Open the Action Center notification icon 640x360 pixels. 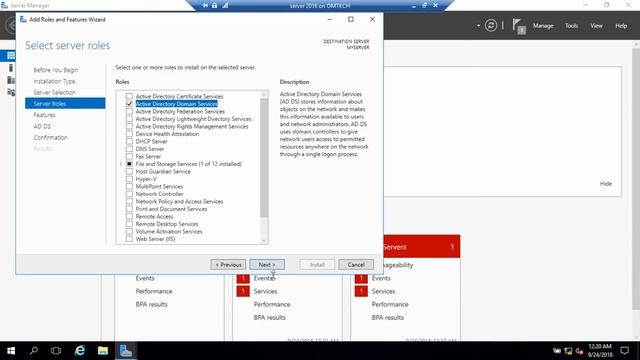point(624,351)
